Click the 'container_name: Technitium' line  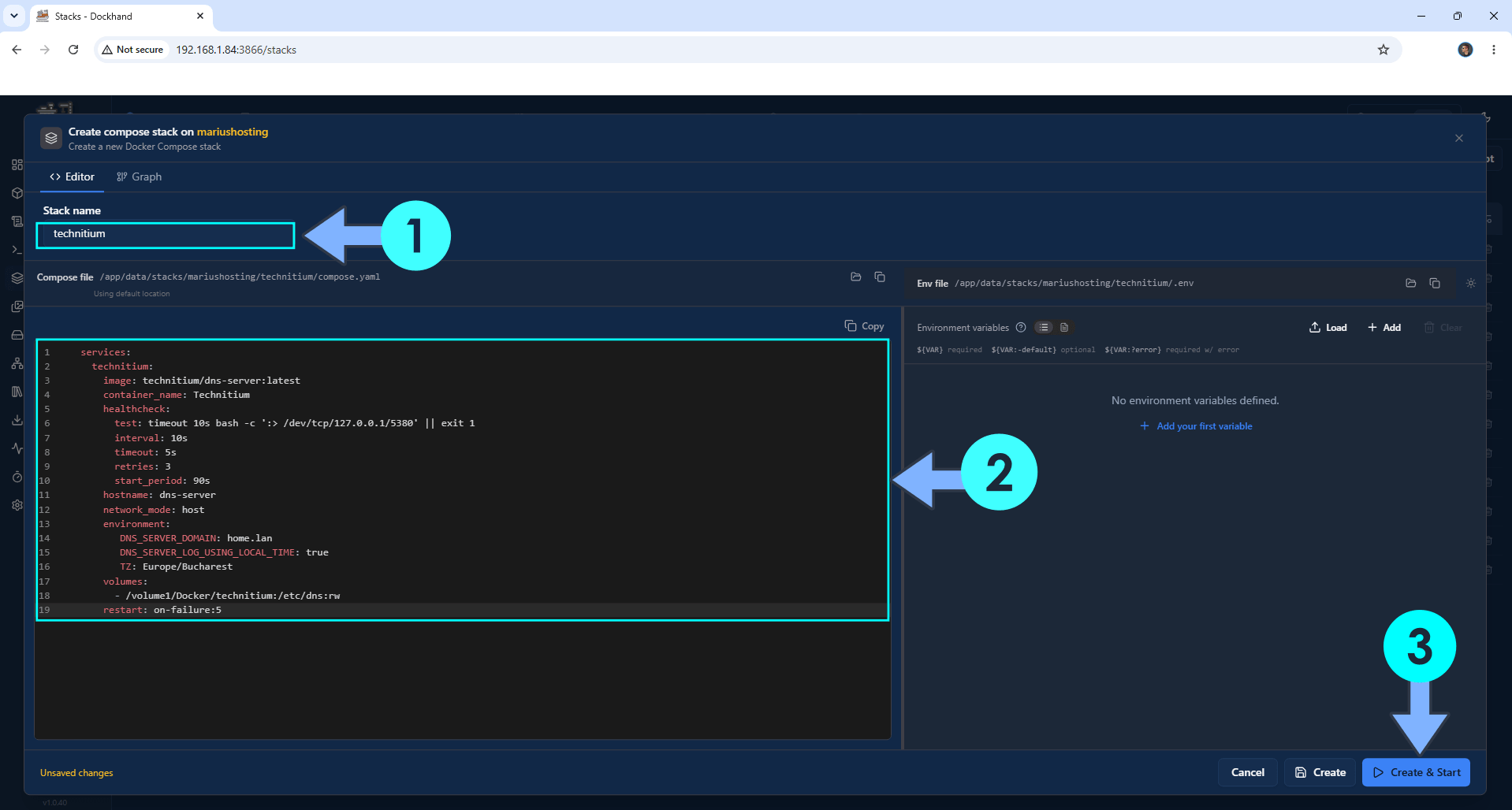pyautogui.click(x=177, y=395)
